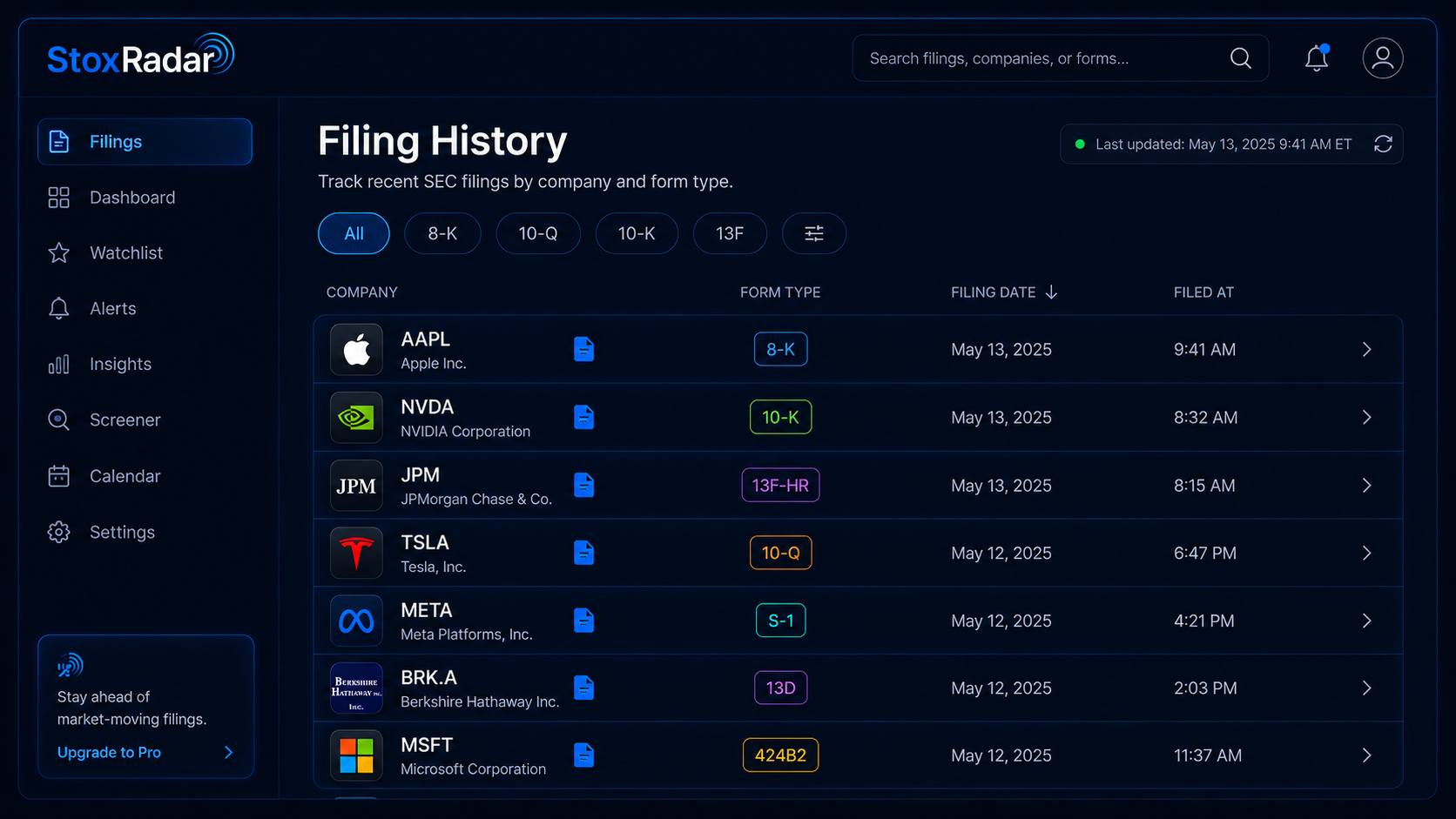Click the Meta company logo

coord(356,621)
